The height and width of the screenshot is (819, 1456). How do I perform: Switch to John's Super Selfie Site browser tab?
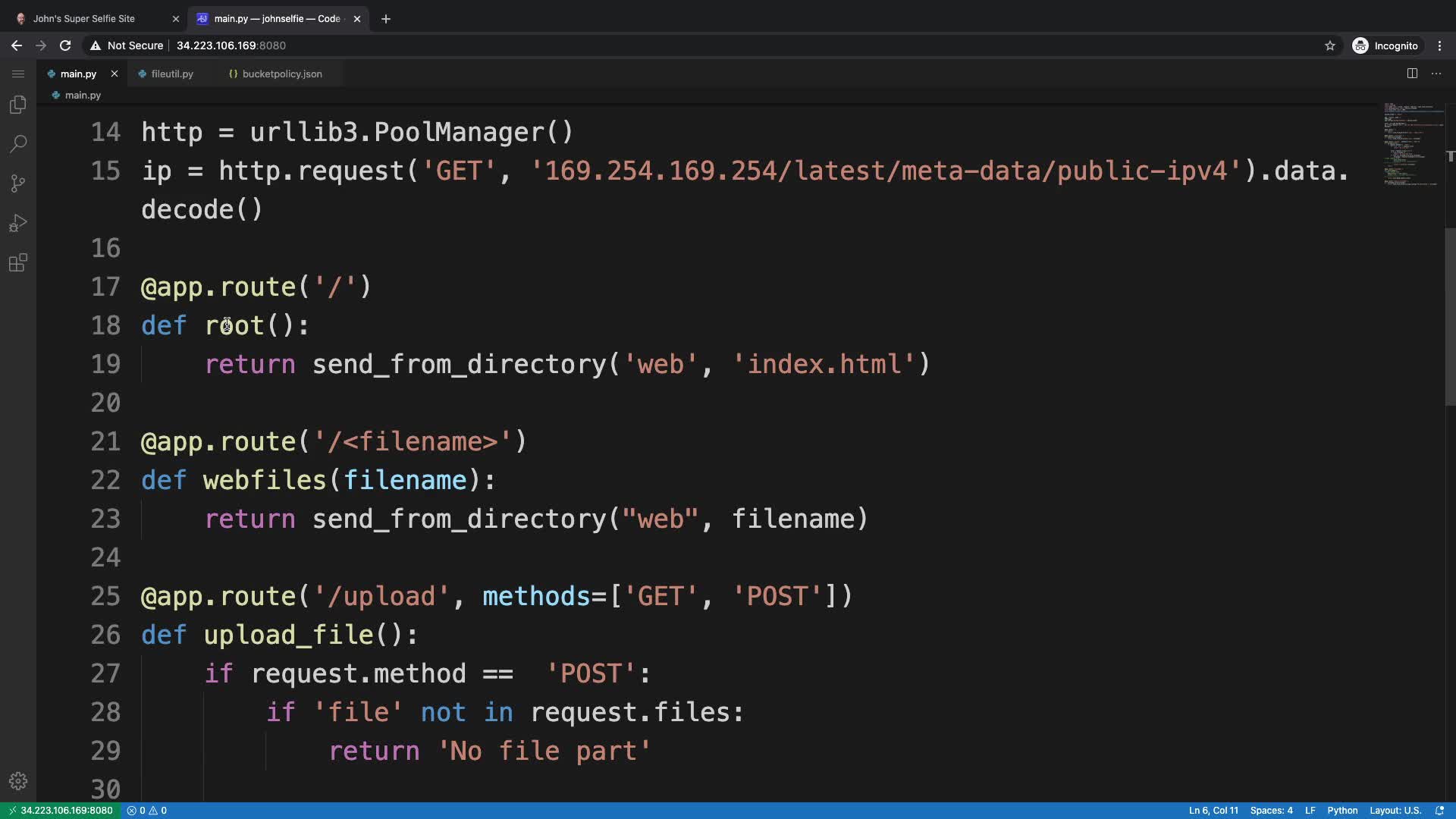(83, 18)
